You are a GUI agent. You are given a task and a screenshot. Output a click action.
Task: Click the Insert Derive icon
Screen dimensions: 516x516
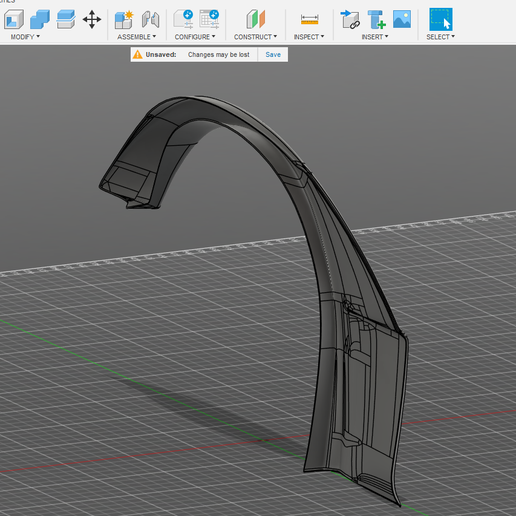(x=350, y=19)
